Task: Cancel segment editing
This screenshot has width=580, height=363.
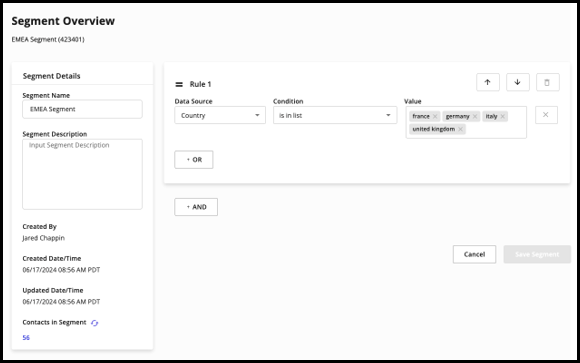Action: tap(474, 254)
